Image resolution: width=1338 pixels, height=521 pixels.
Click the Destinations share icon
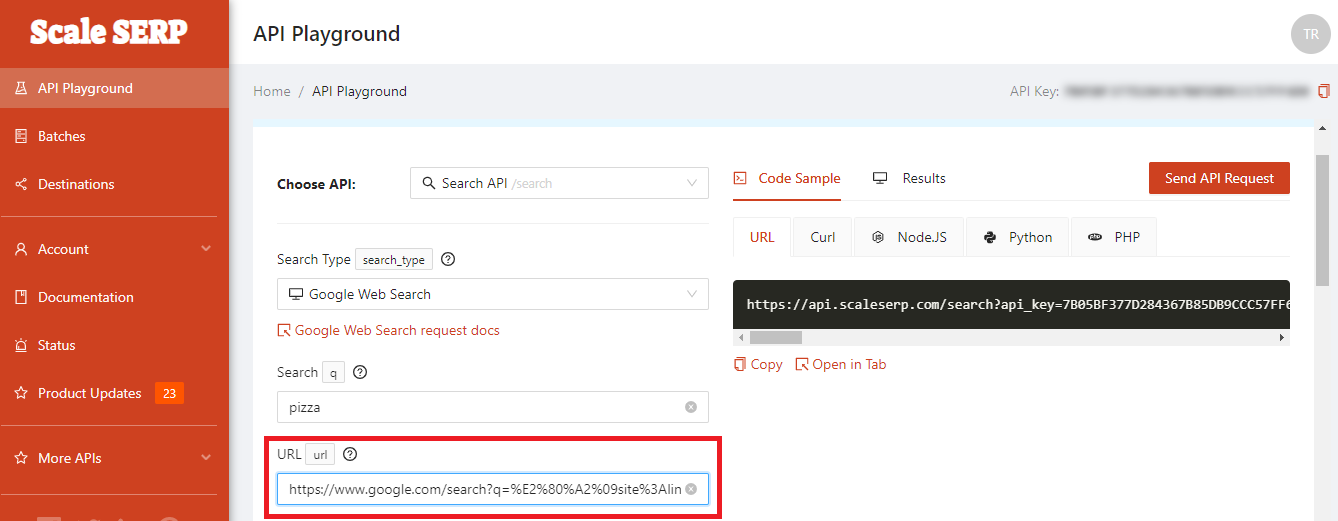pos(21,184)
